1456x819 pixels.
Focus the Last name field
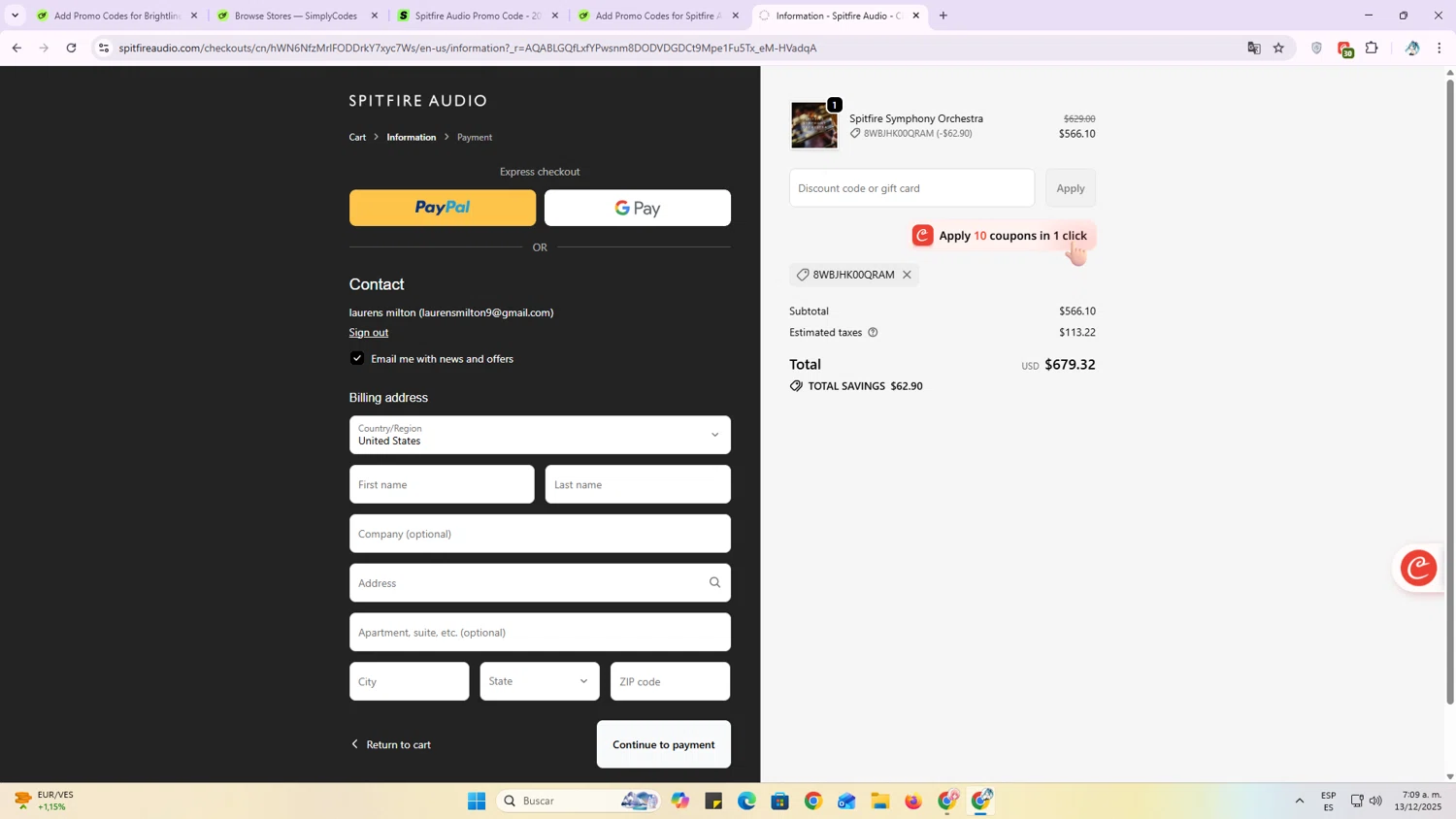coord(638,484)
